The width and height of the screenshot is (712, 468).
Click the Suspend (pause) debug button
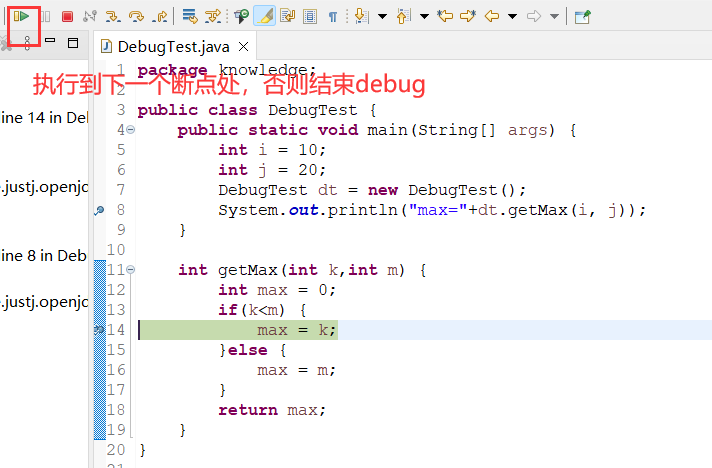pyautogui.click(x=45, y=17)
